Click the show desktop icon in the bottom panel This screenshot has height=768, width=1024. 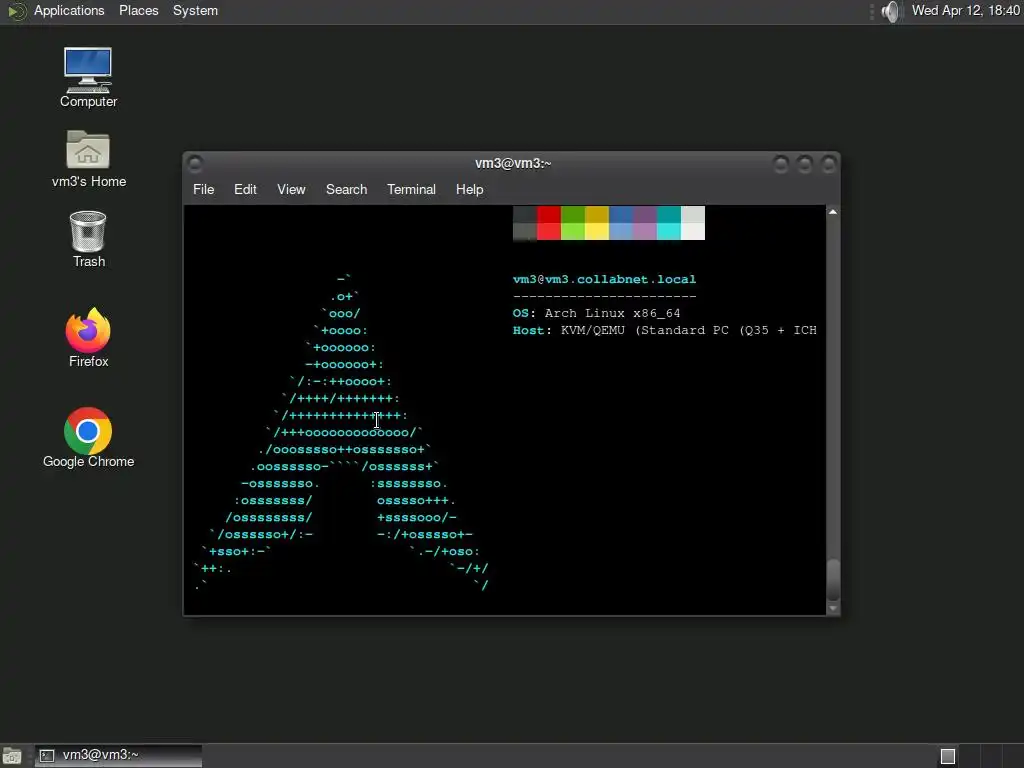tap(12, 756)
